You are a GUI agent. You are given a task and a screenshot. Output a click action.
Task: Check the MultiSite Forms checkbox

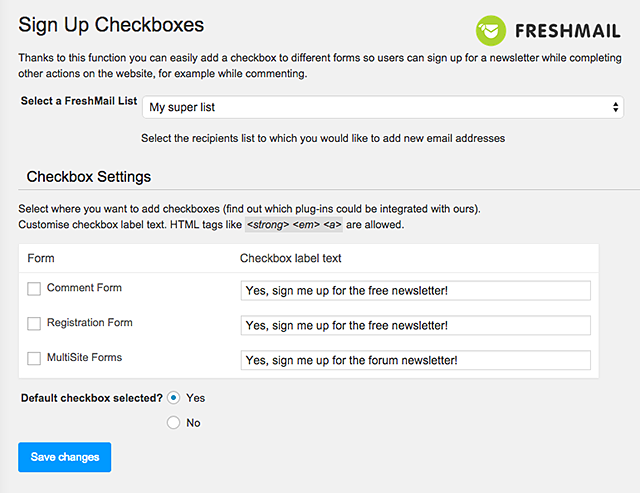tap(34, 358)
